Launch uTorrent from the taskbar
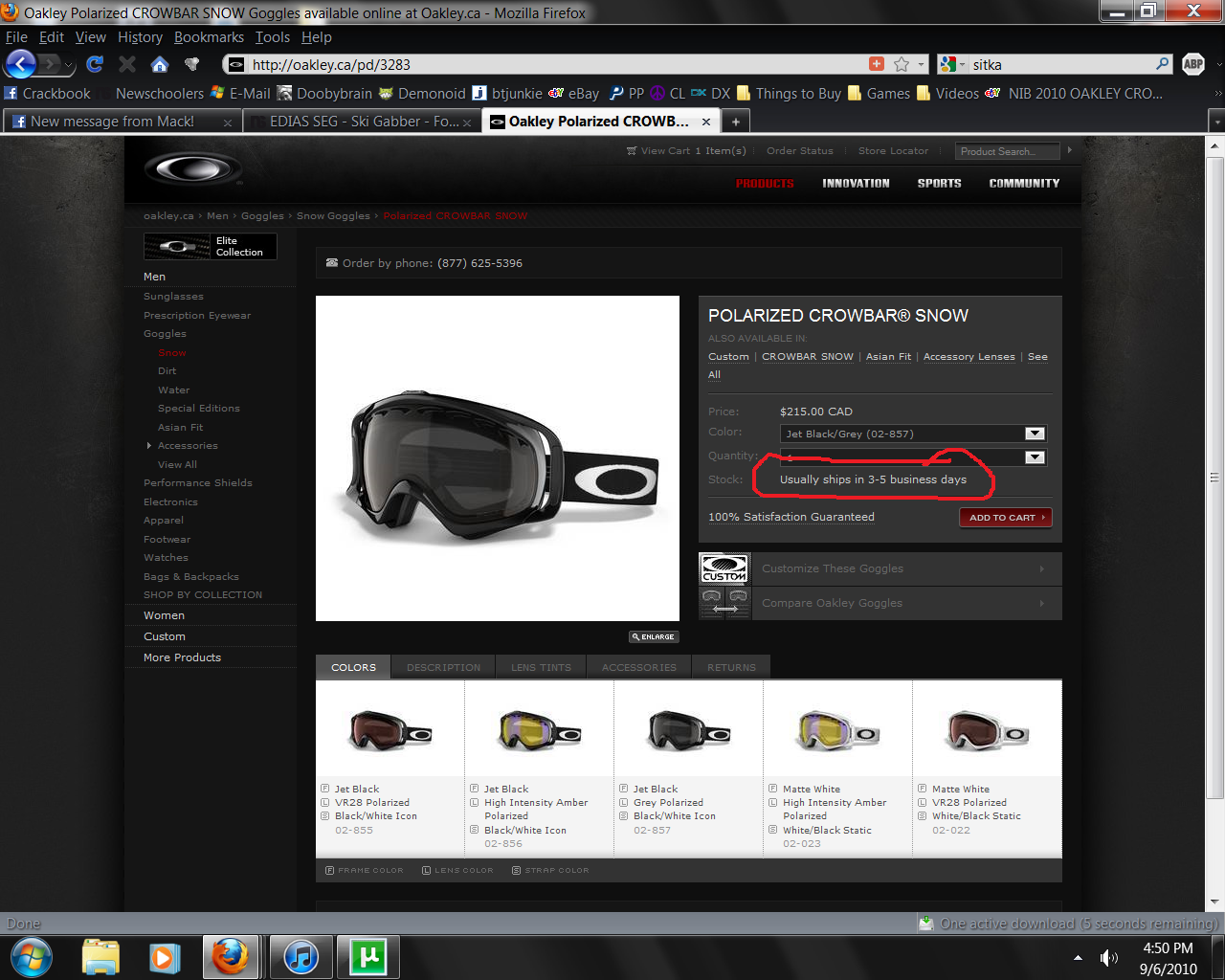 [367, 956]
